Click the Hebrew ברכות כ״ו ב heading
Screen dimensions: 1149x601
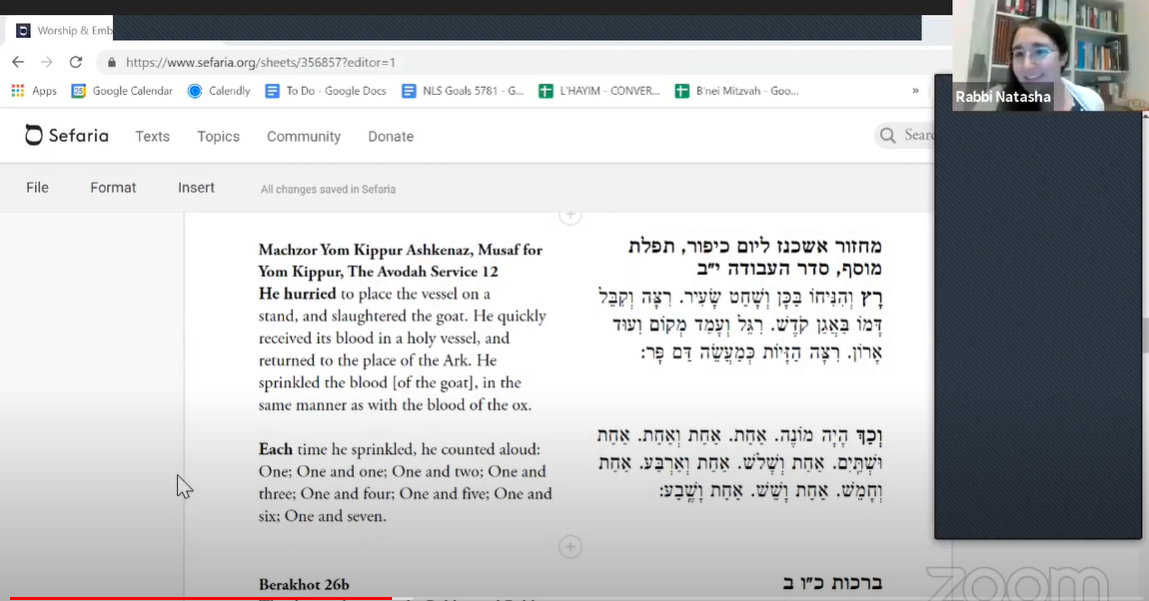coord(832,583)
